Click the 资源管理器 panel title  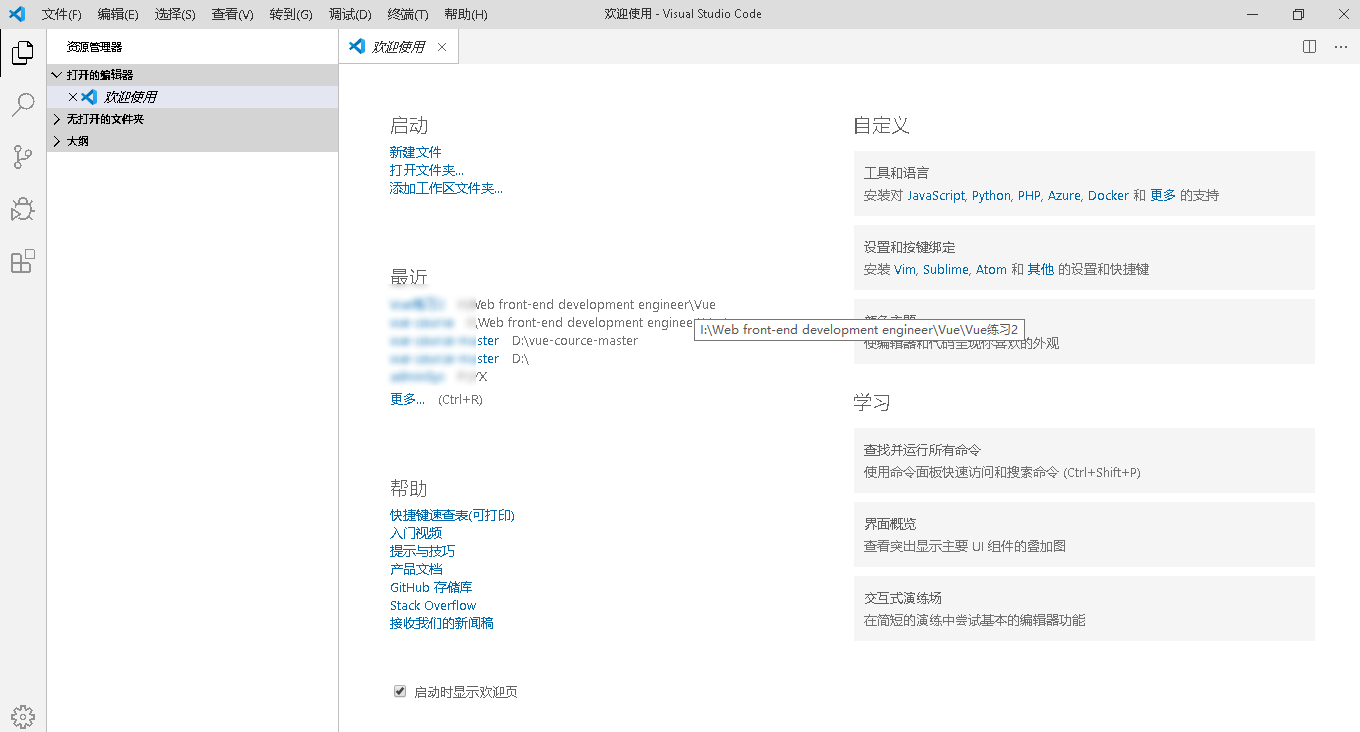coord(94,47)
